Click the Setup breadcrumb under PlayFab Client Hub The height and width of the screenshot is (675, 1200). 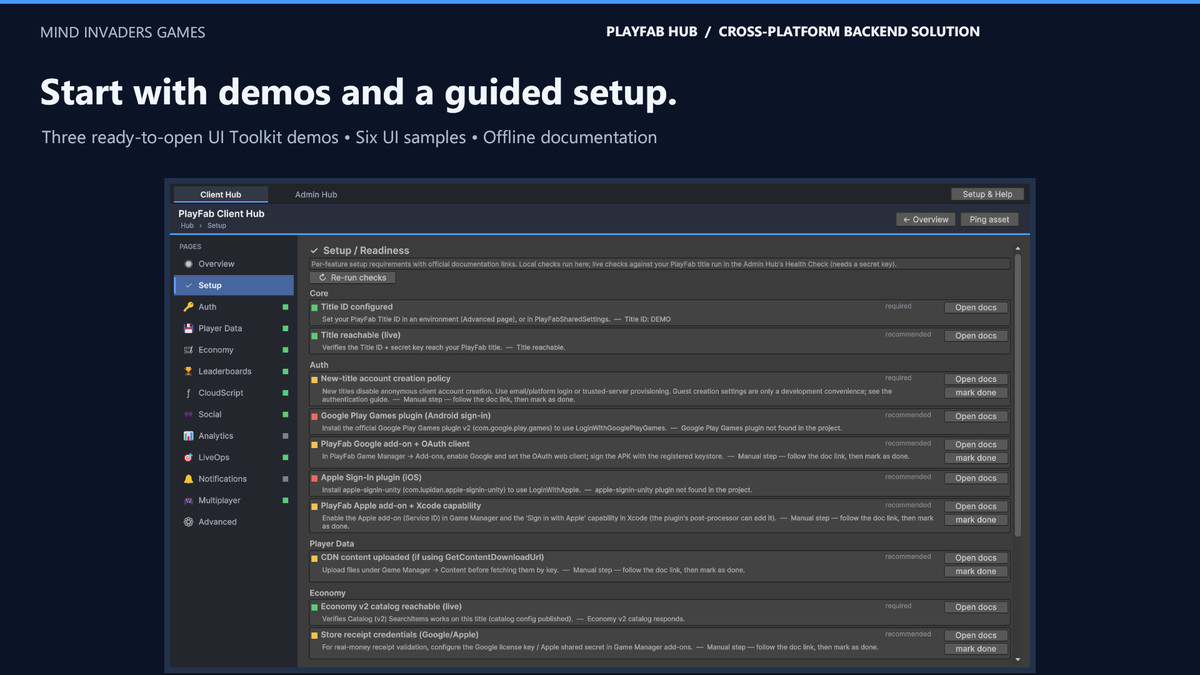tap(217, 226)
